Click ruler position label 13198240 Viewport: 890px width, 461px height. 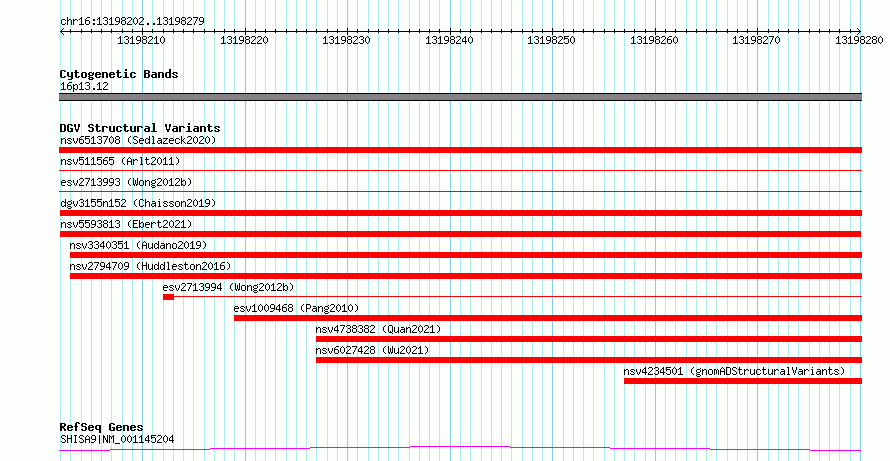pyautogui.click(x=449, y=40)
